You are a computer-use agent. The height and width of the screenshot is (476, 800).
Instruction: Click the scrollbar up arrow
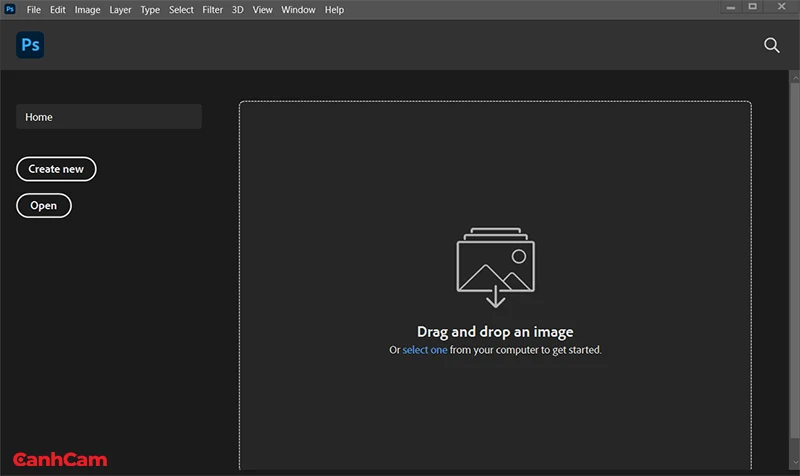(794, 78)
